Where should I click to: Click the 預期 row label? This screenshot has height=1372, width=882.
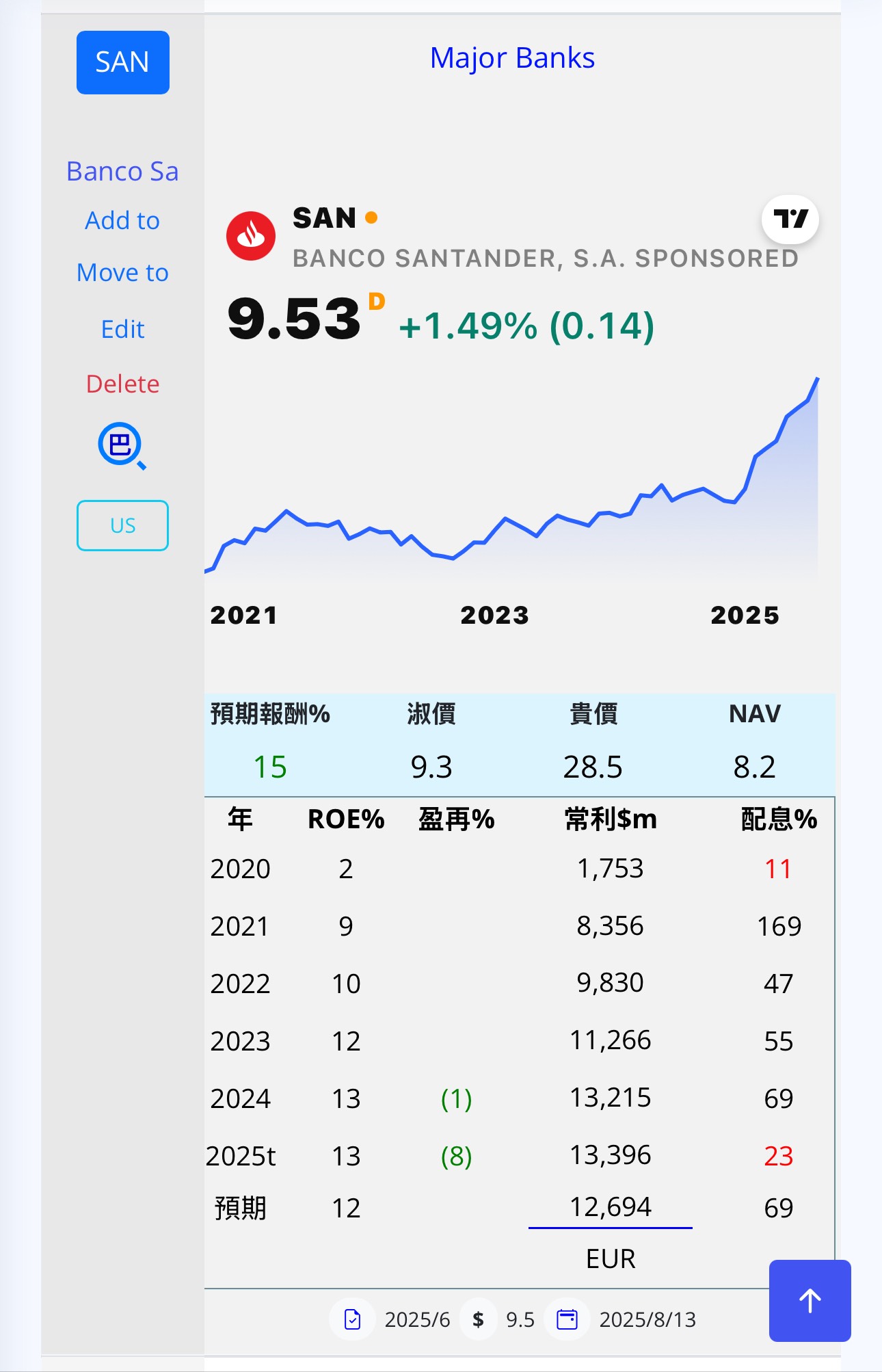[x=240, y=1208]
